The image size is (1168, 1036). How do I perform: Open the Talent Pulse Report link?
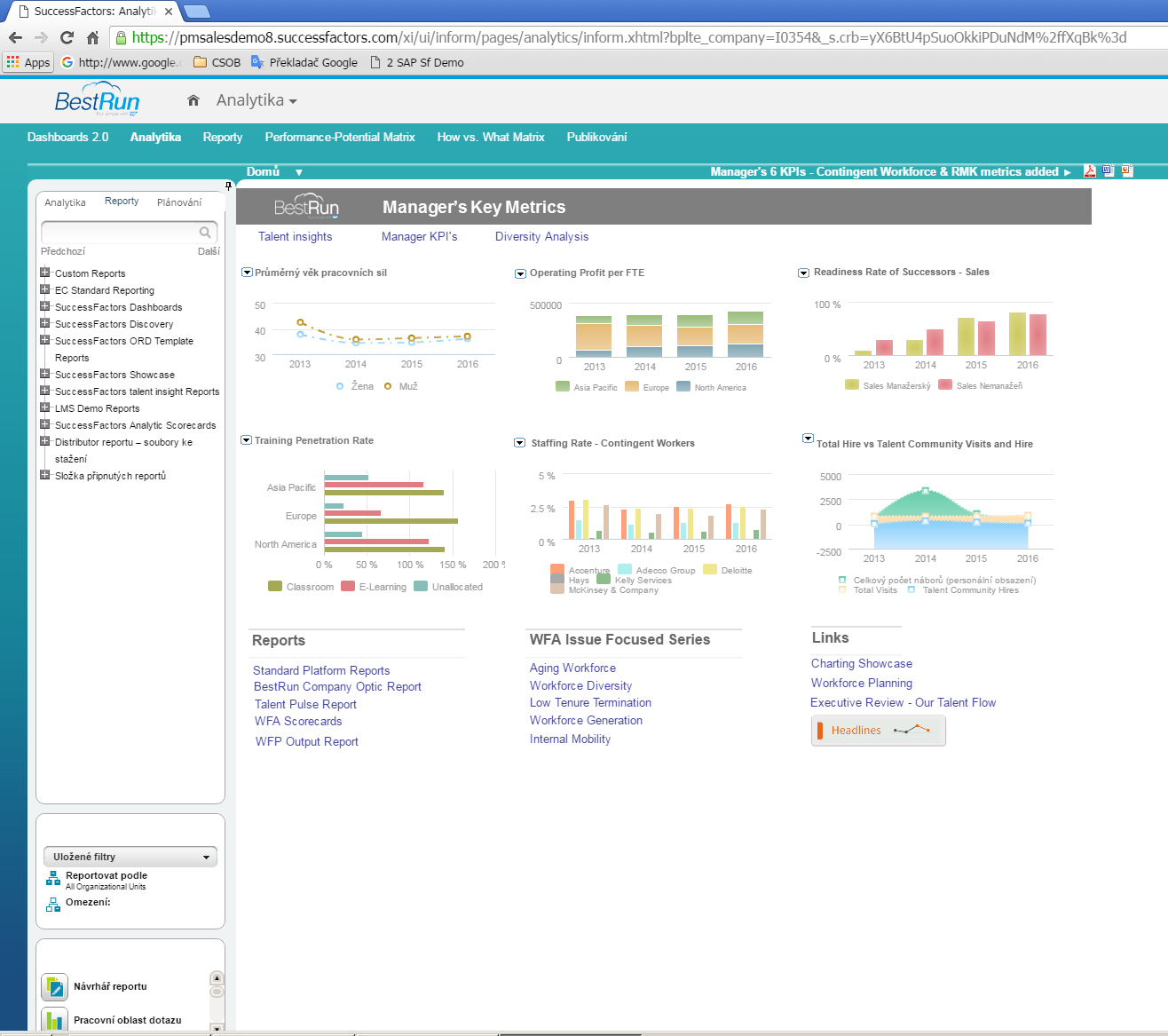[x=305, y=704]
